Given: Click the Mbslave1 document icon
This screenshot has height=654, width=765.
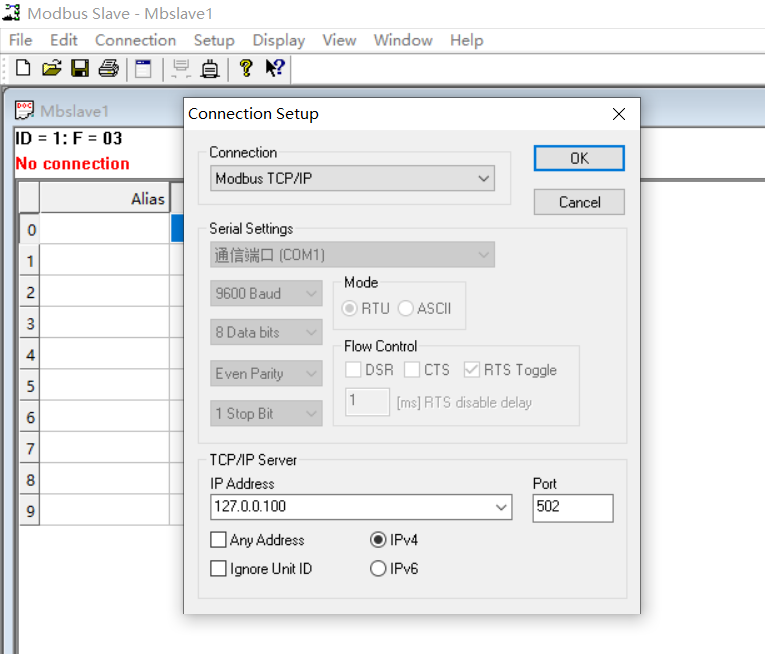Looking at the screenshot, I should [x=24, y=110].
